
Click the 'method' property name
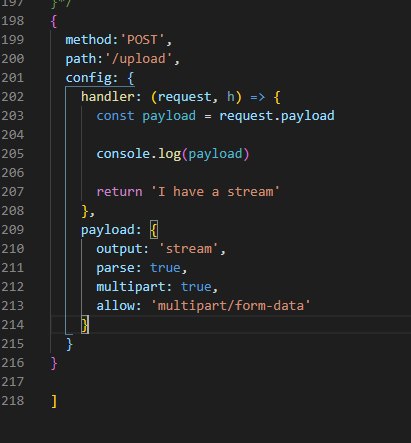[89, 40]
